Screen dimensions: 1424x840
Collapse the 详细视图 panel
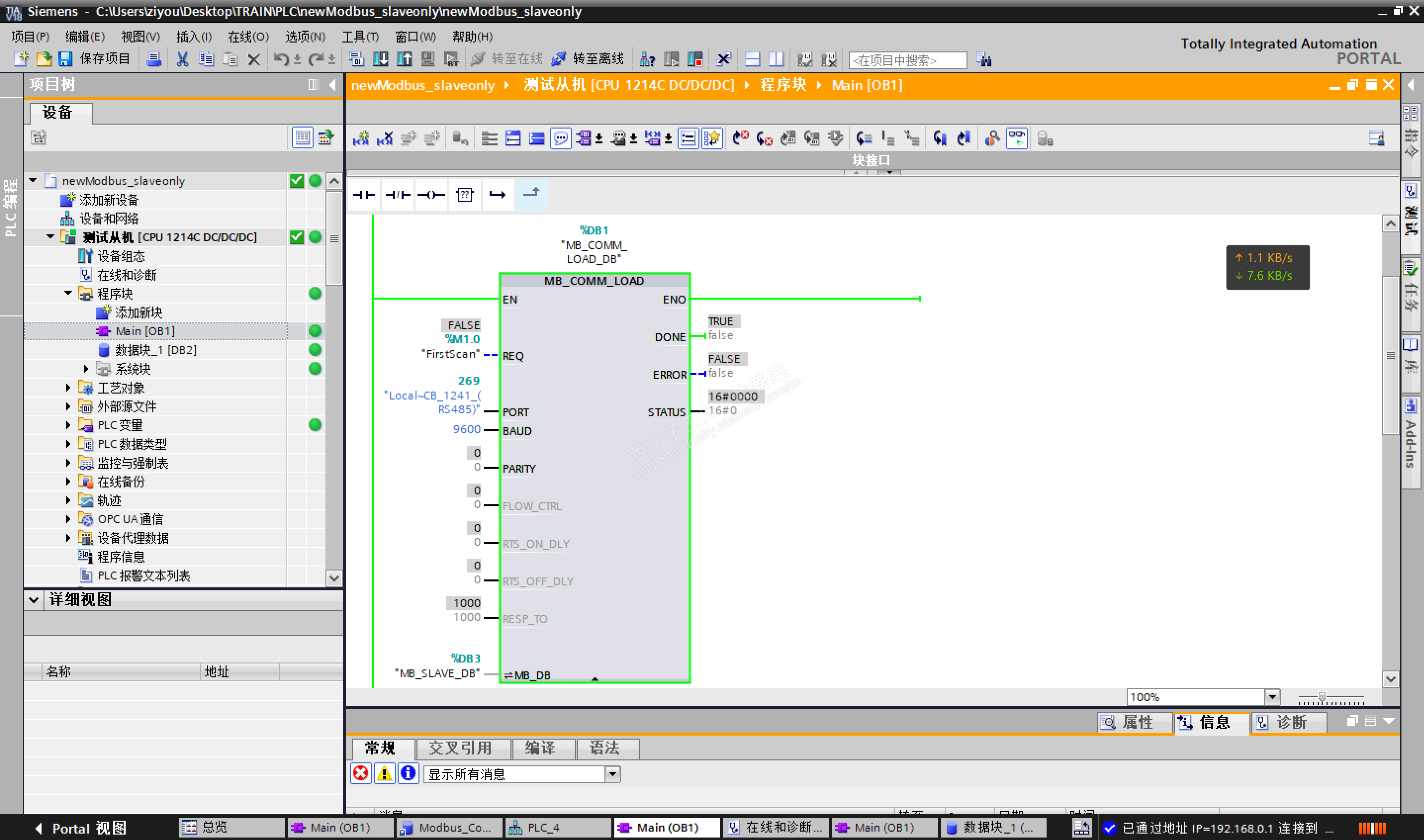(x=34, y=599)
